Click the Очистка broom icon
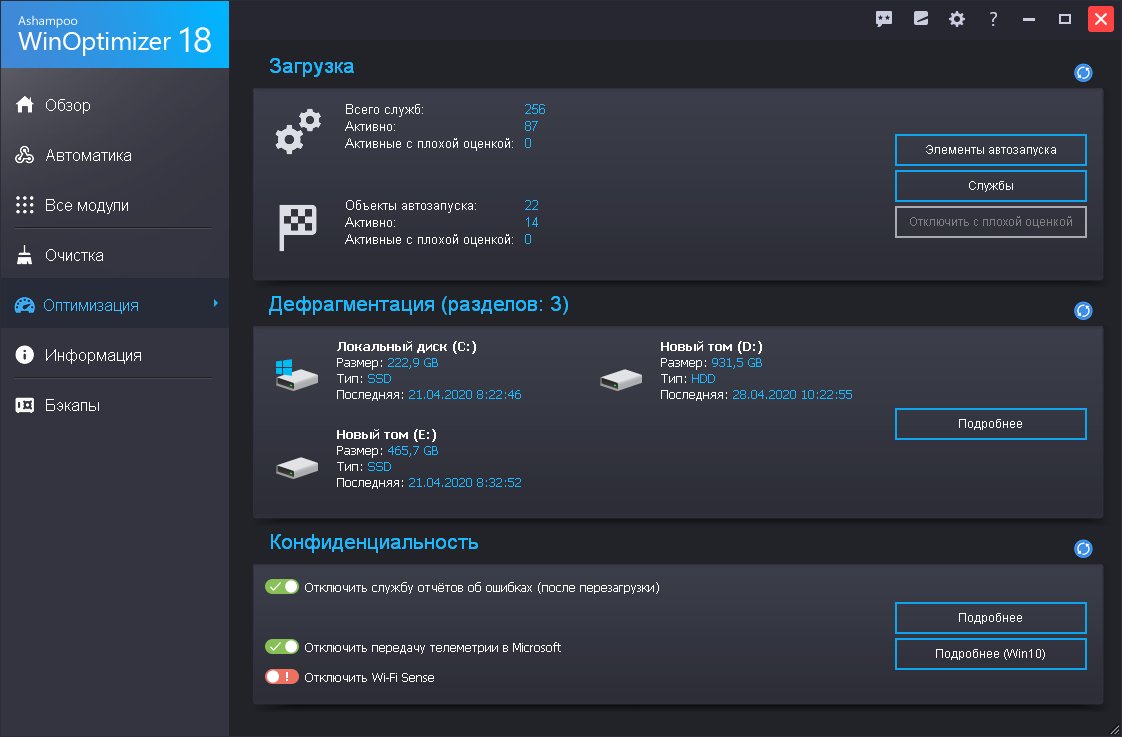 (x=25, y=255)
